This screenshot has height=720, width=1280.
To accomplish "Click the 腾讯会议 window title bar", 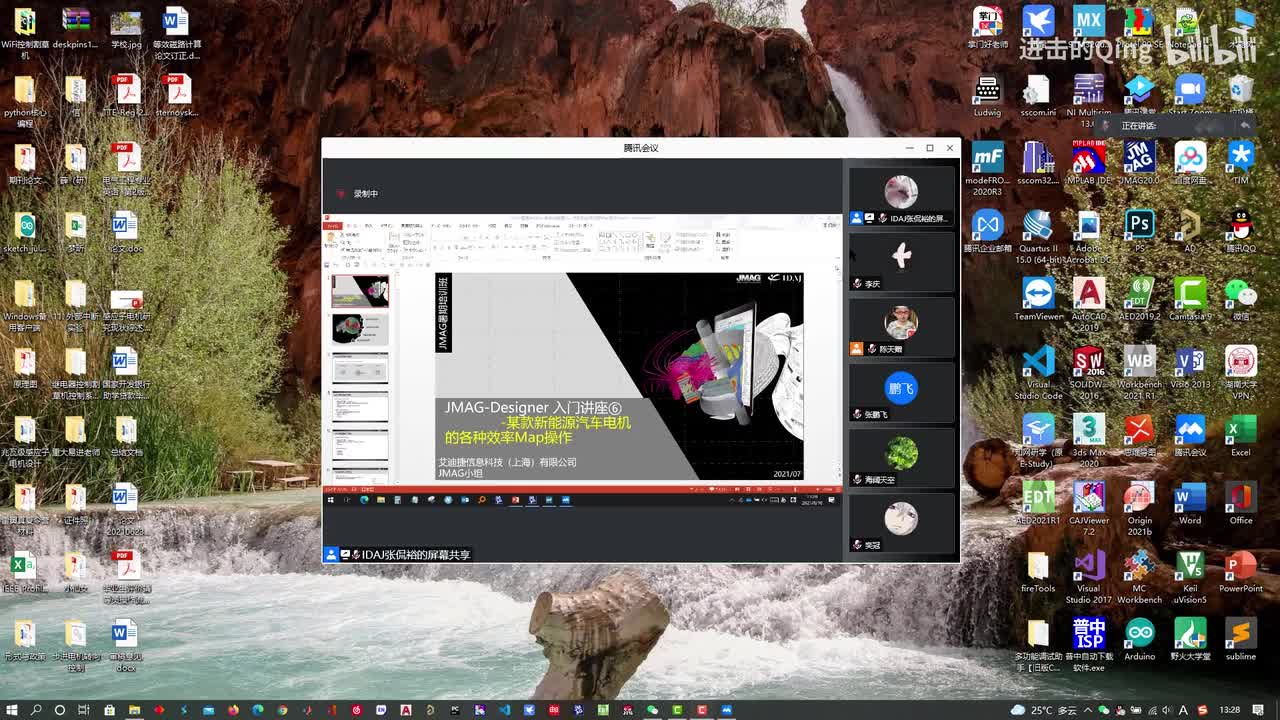I will pyautogui.click(x=641, y=148).
